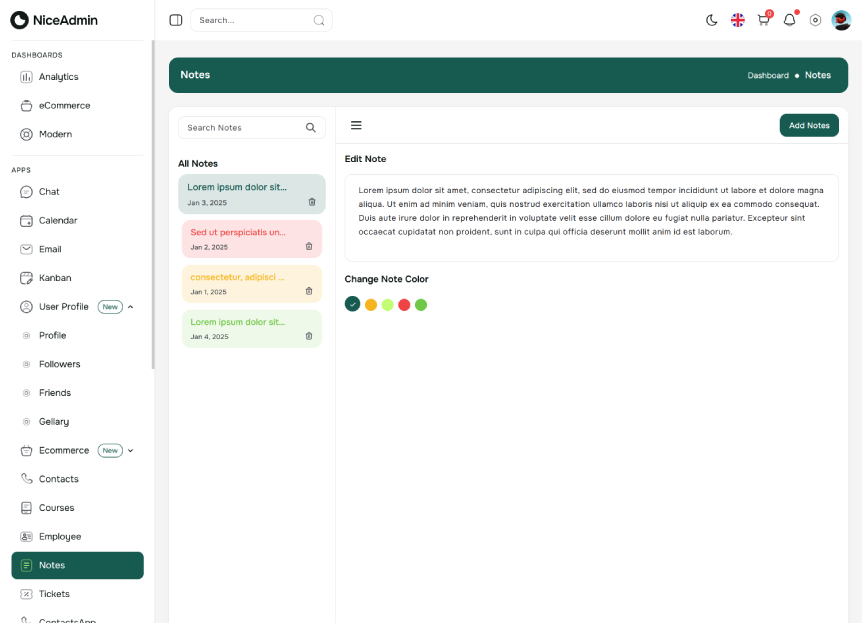Select the Lorem ipsum note Jan 4

(252, 329)
